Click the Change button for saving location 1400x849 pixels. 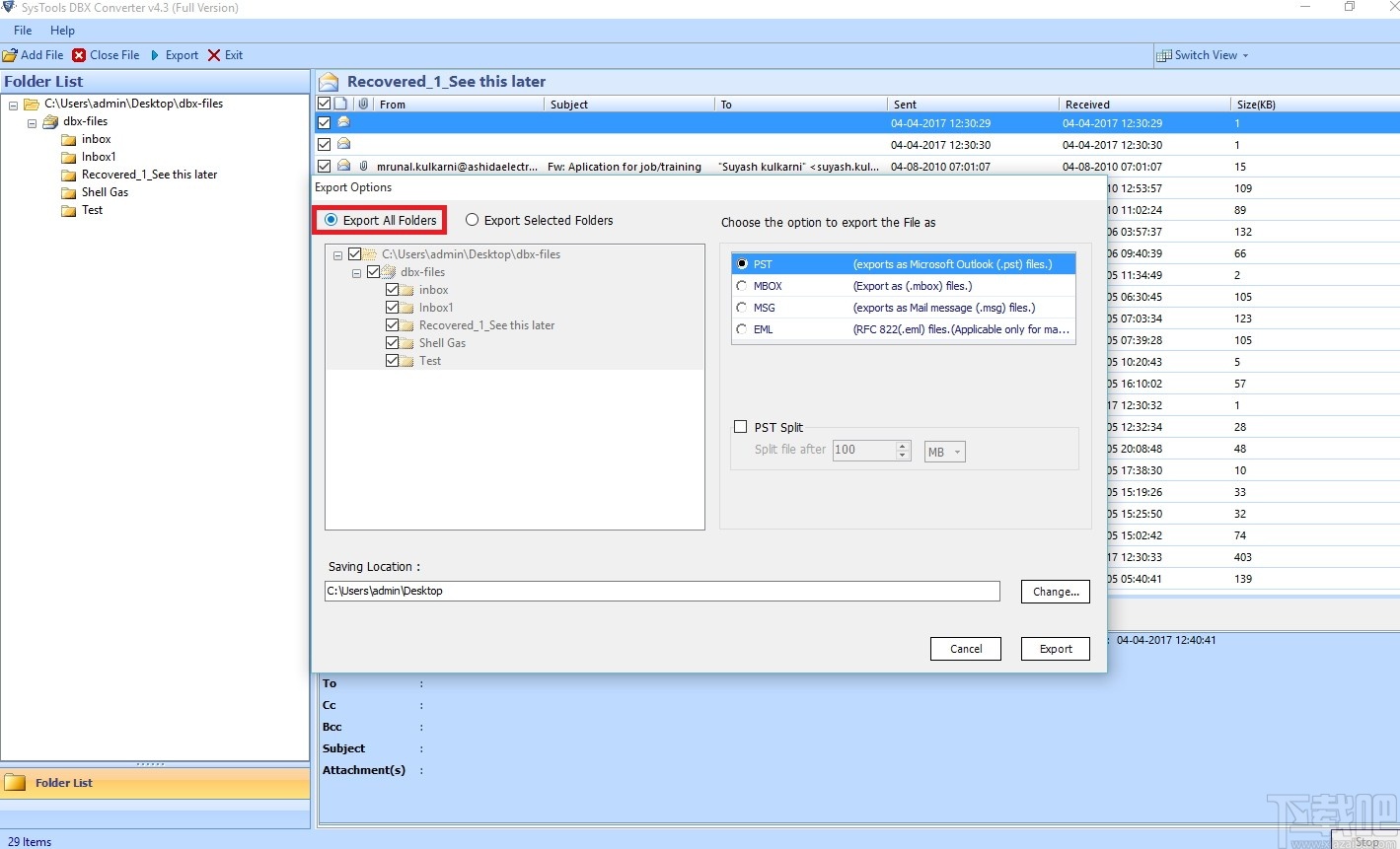click(1055, 591)
